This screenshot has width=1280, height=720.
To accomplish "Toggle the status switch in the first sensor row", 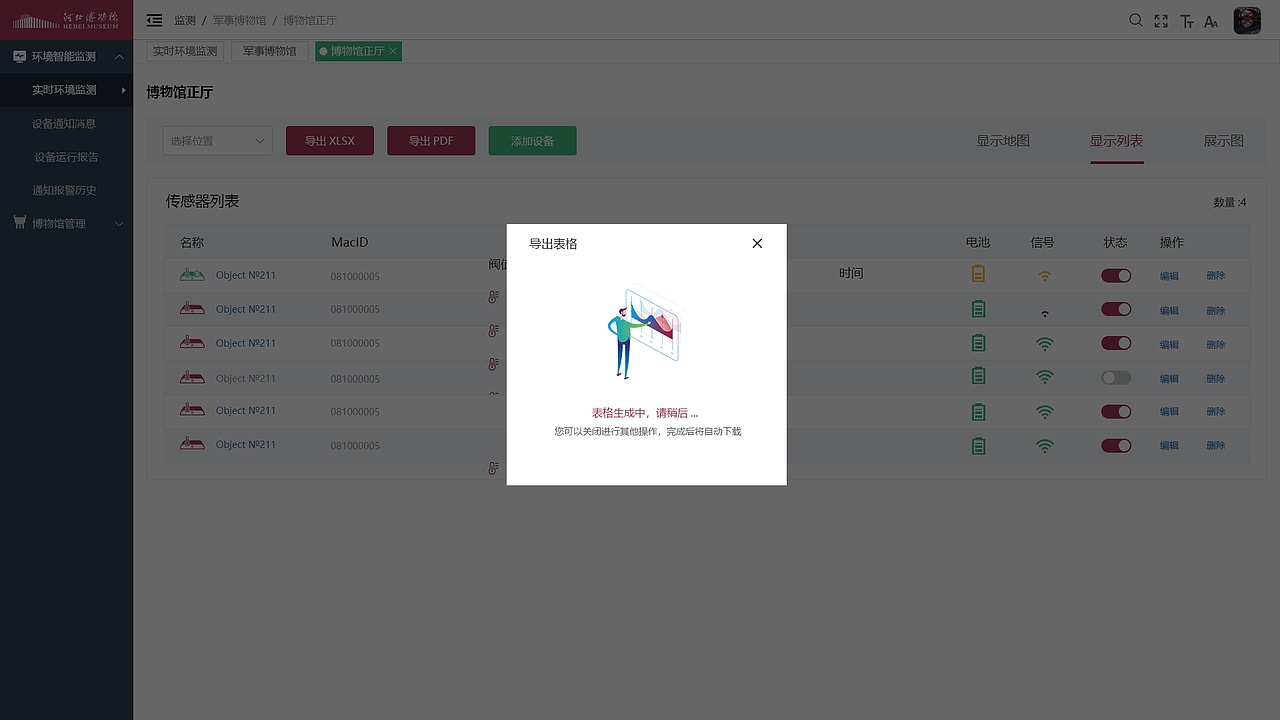I will pyautogui.click(x=1116, y=275).
